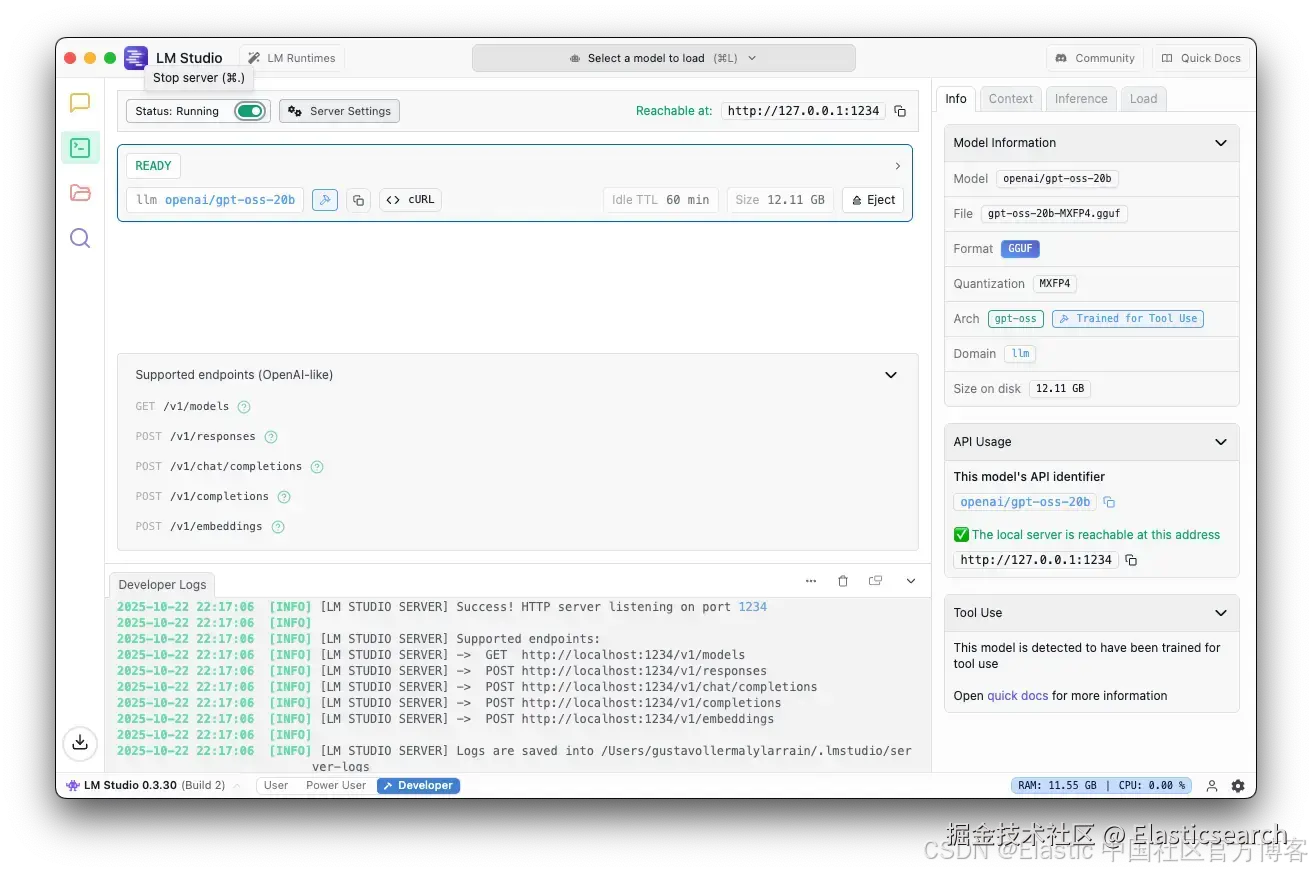Switch to the Info tab
The image size is (1312, 872).
956,99
